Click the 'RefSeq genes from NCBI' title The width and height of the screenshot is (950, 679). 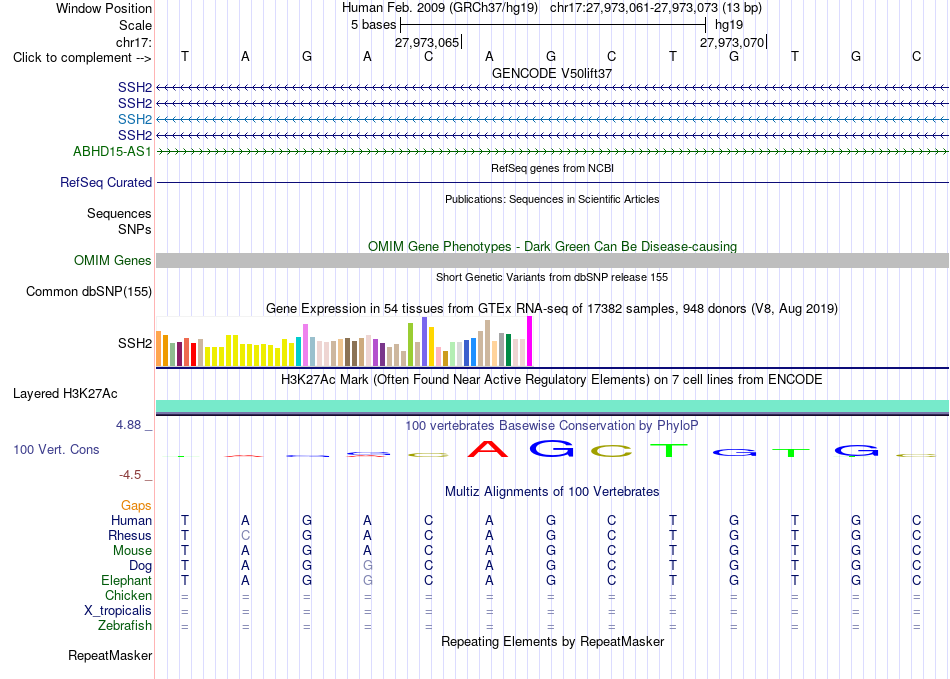[552, 168]
